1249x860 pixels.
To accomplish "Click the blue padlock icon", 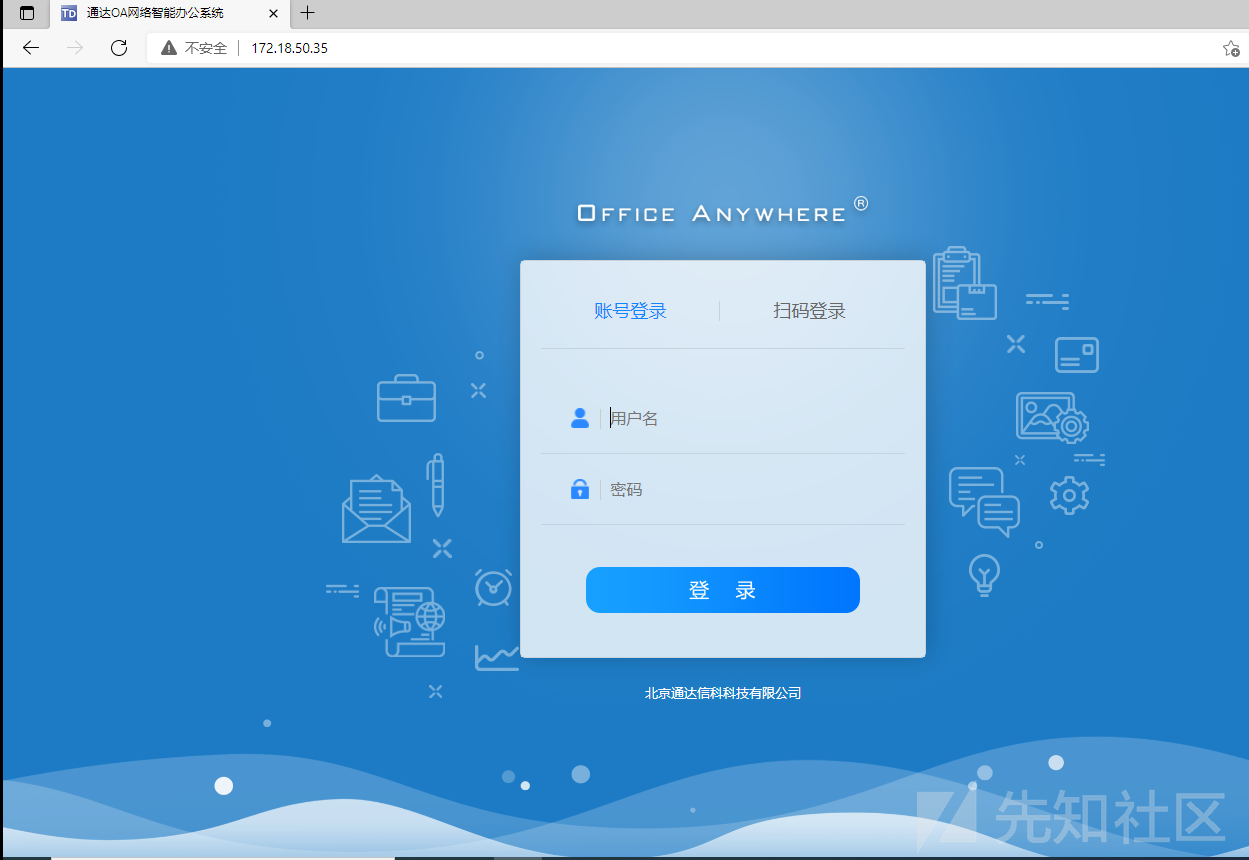I will pos(580,489).
